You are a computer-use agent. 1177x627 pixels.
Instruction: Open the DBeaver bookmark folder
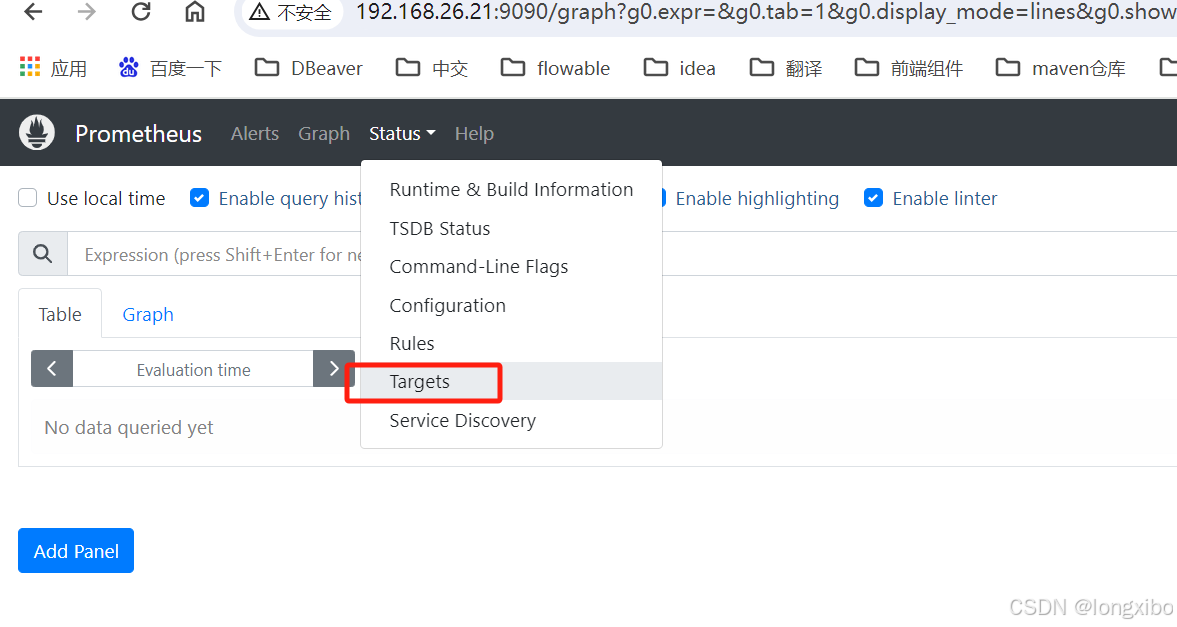[x=309, y=68]
